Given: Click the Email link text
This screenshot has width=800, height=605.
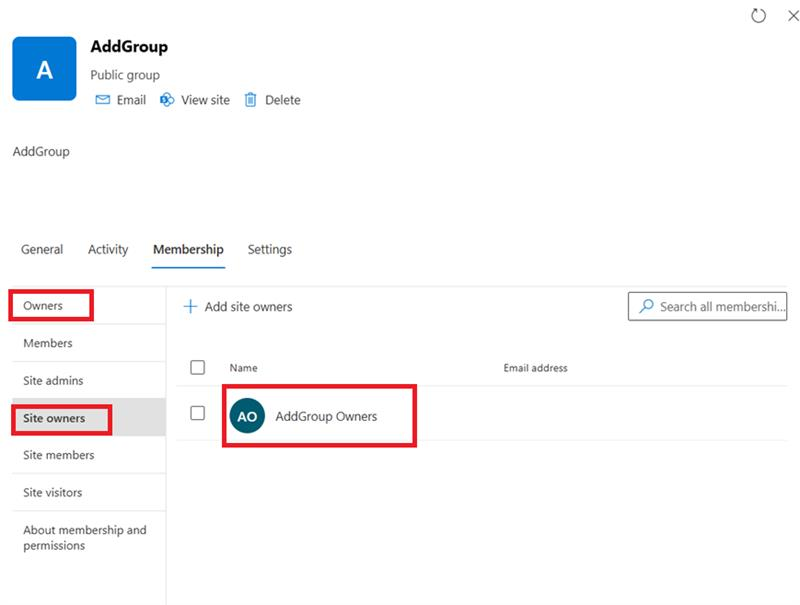Looking at the screenshot, I should (131, 100).
